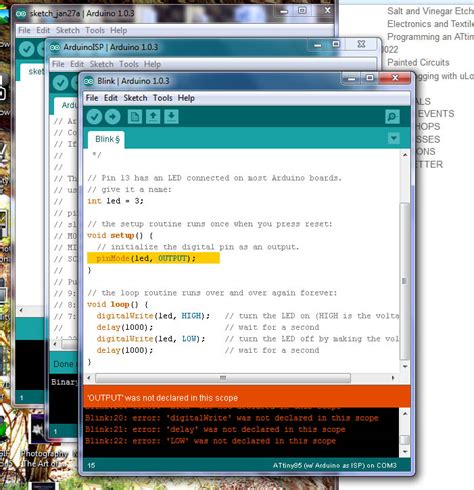Click line number 15 in status bar
Image resolution: width=474 pixels, height=490 pixels.
click(x=91, y=465)
